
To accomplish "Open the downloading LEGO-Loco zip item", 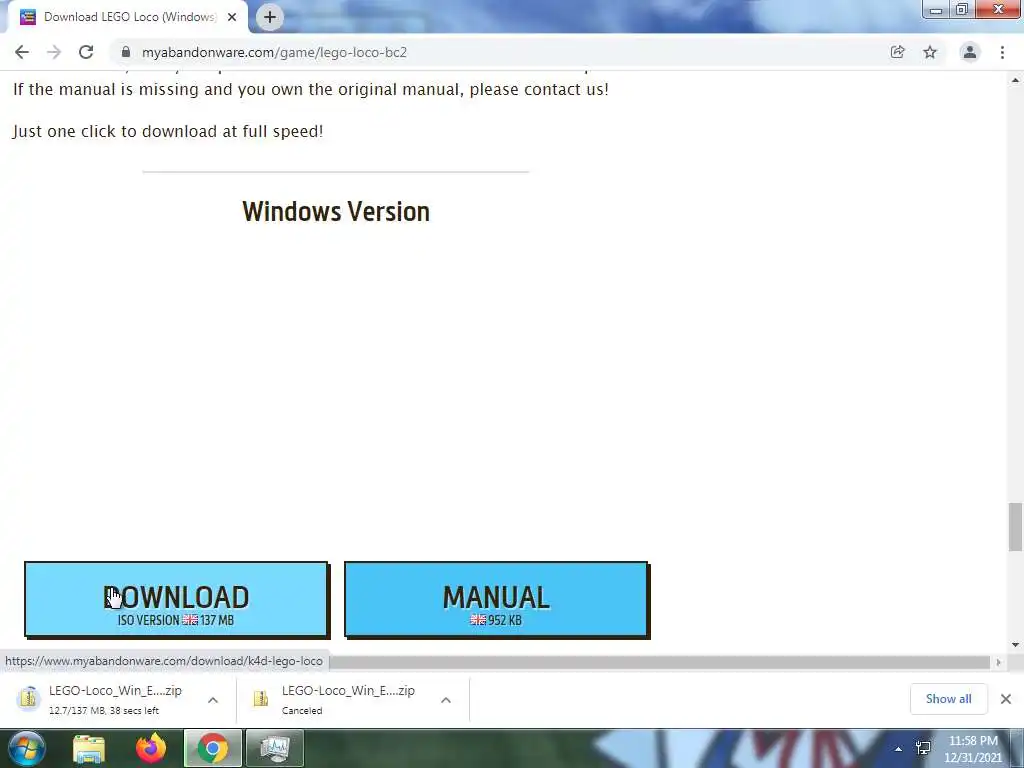I will 108,699.
